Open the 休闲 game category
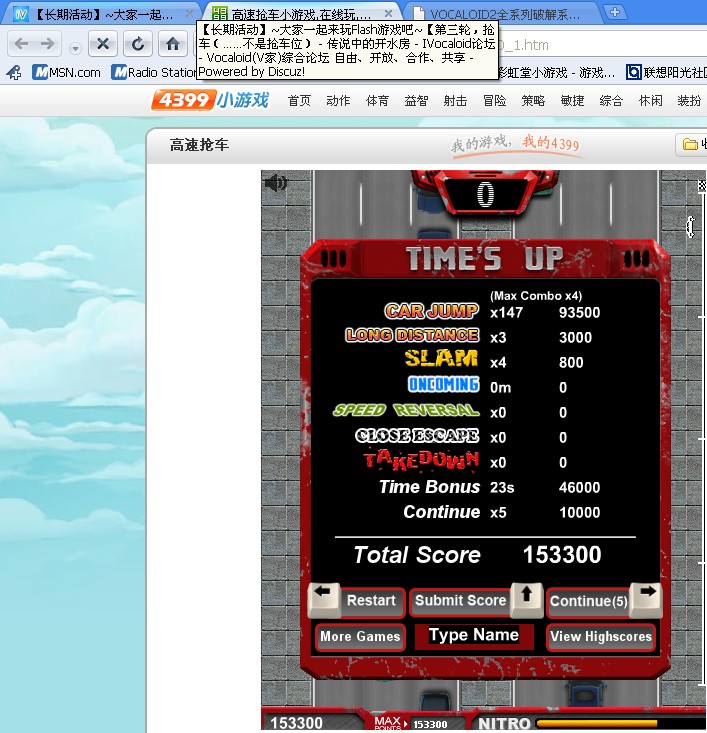The image size is (707, 733). click(650, 101)
